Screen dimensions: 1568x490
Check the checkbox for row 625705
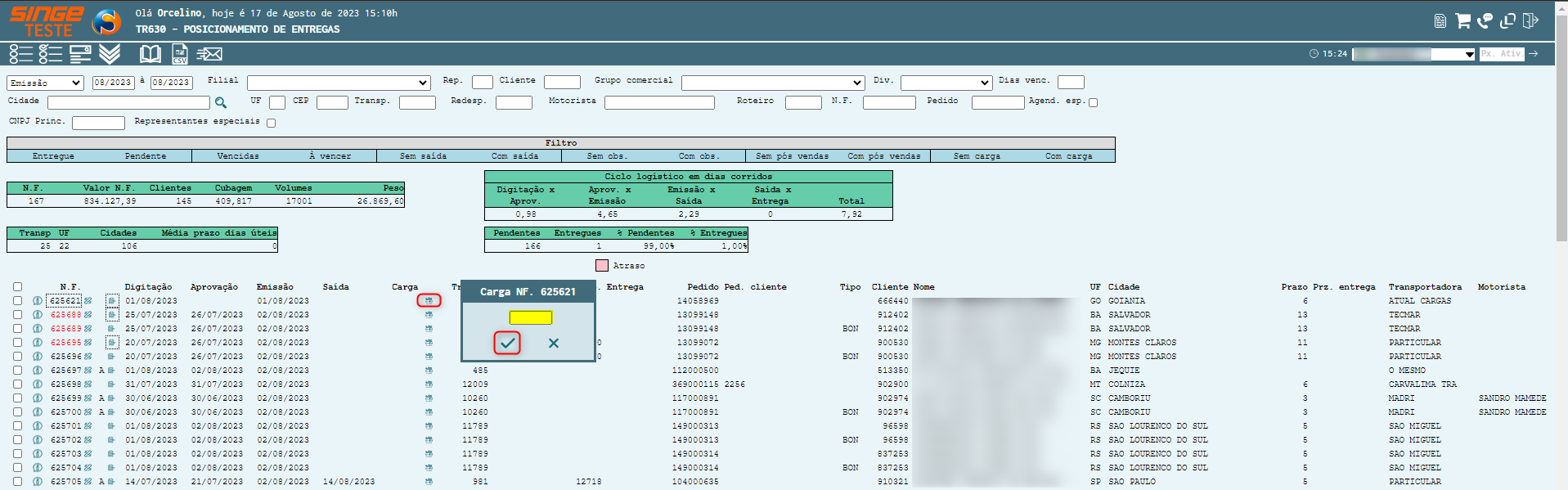(x=17, y=482)
